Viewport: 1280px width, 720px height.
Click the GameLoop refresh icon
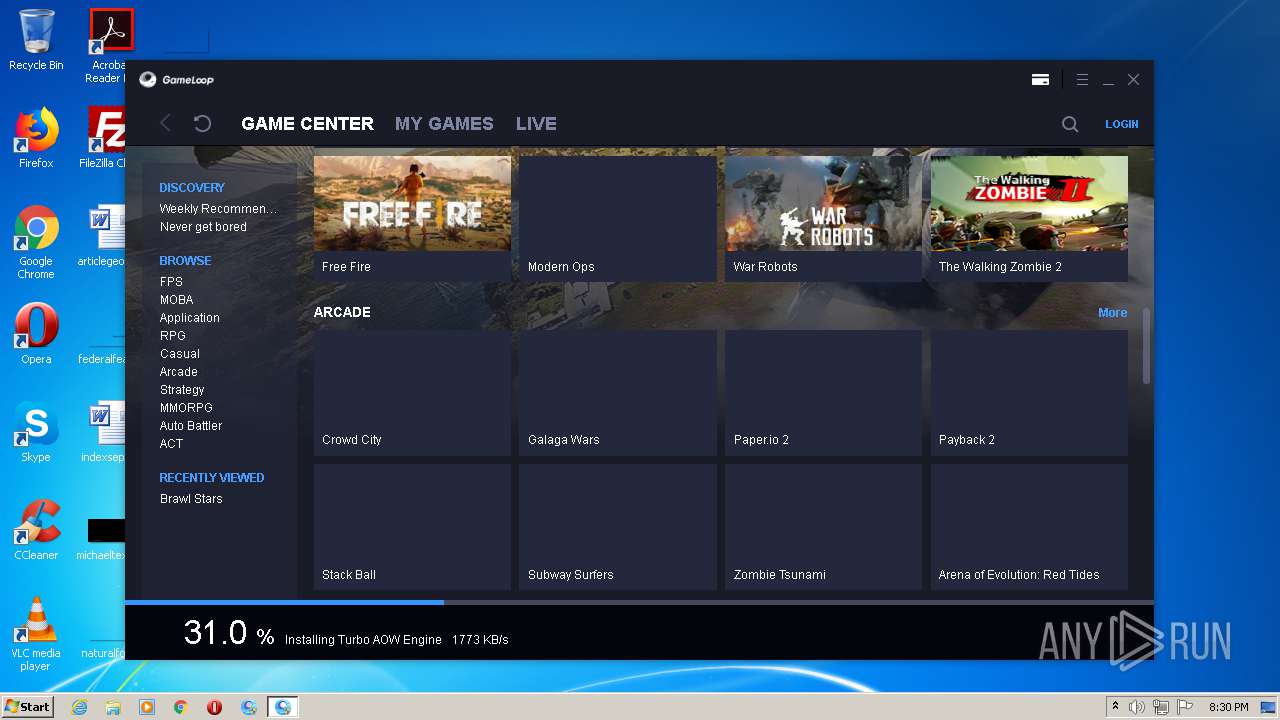pos(202,123)
